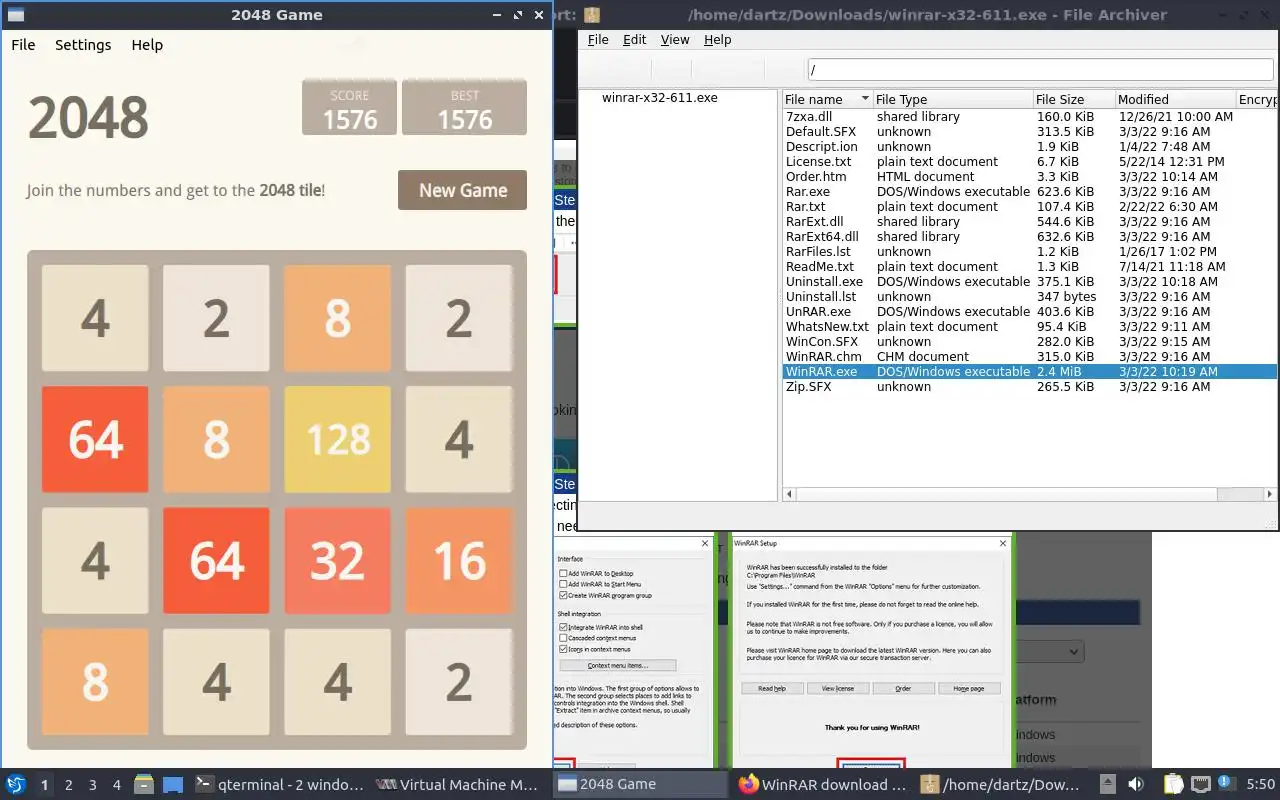Switch to qterminal in the taskbar
The width and height of the screenshot is (1280, 800).
(x=279, y=784)
